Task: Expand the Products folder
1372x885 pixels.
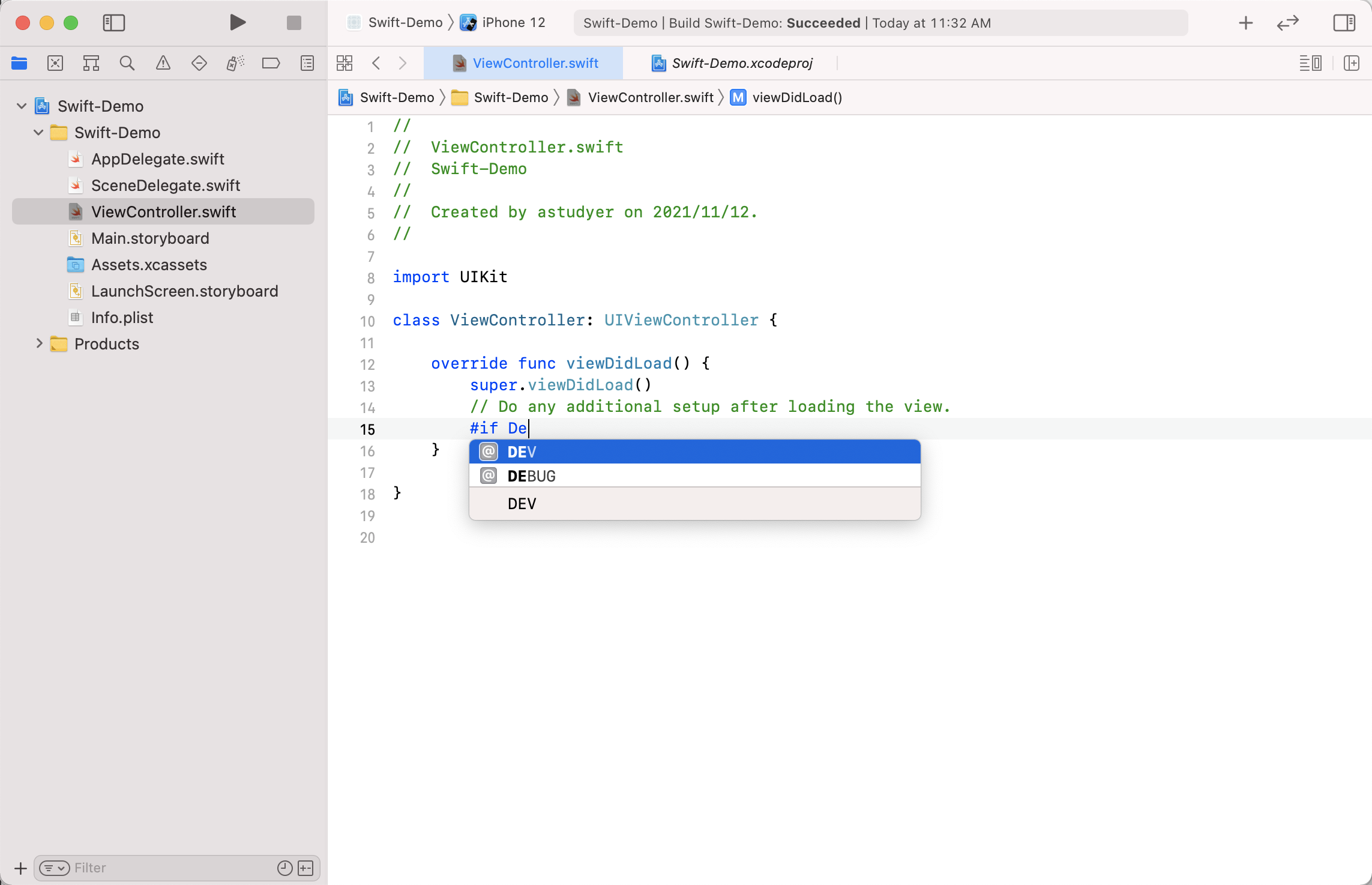Action: point(39,343)
